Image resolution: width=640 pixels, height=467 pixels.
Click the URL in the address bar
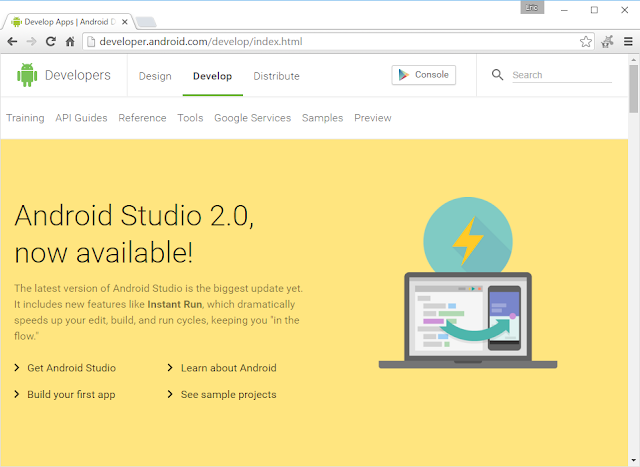pyautogui.click(x=201, y=42)
